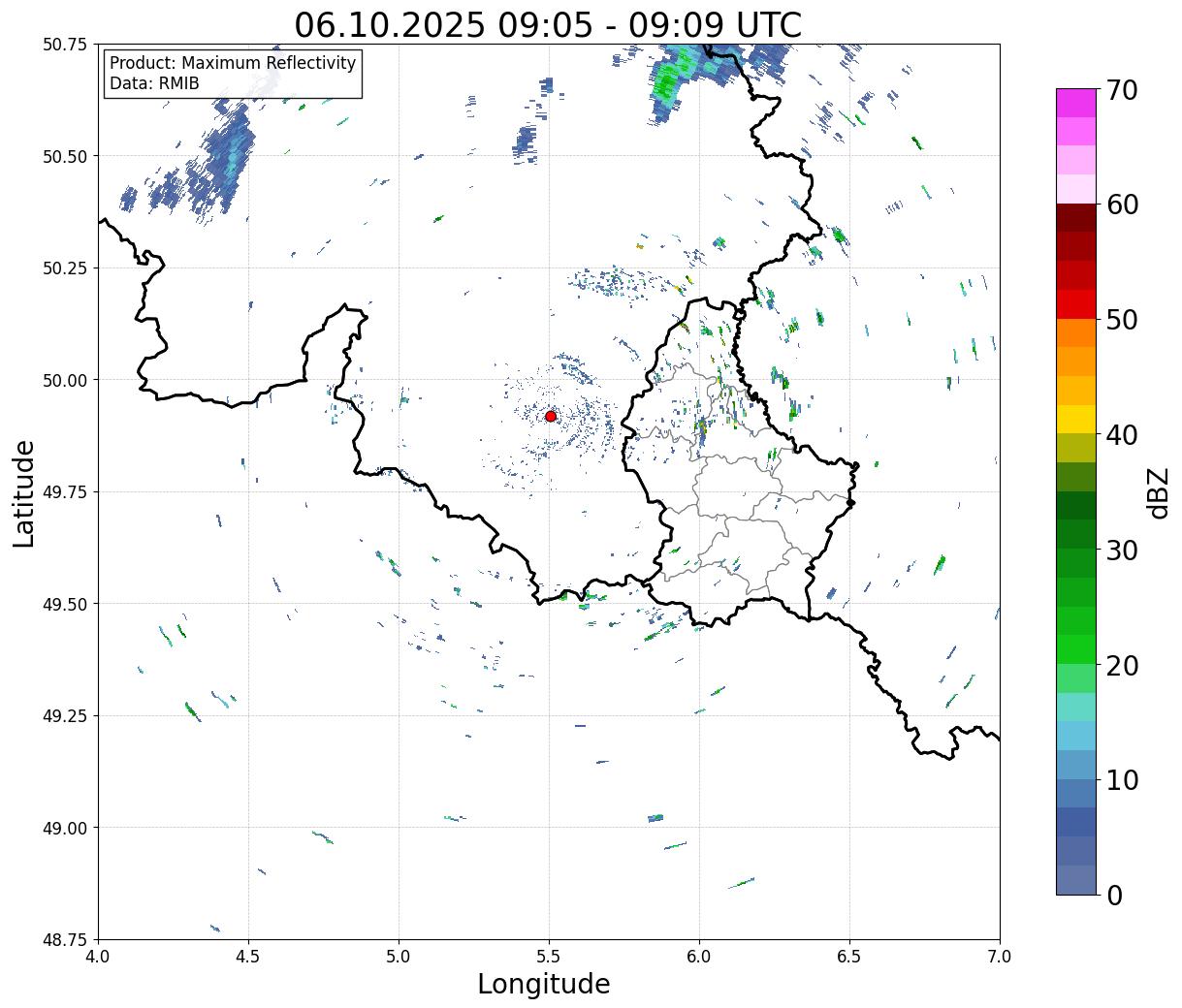The height and width of the screenshot is (1008, 1182).
Task: Pick the yellow colorbar segment above 40
Action: 1076,419
